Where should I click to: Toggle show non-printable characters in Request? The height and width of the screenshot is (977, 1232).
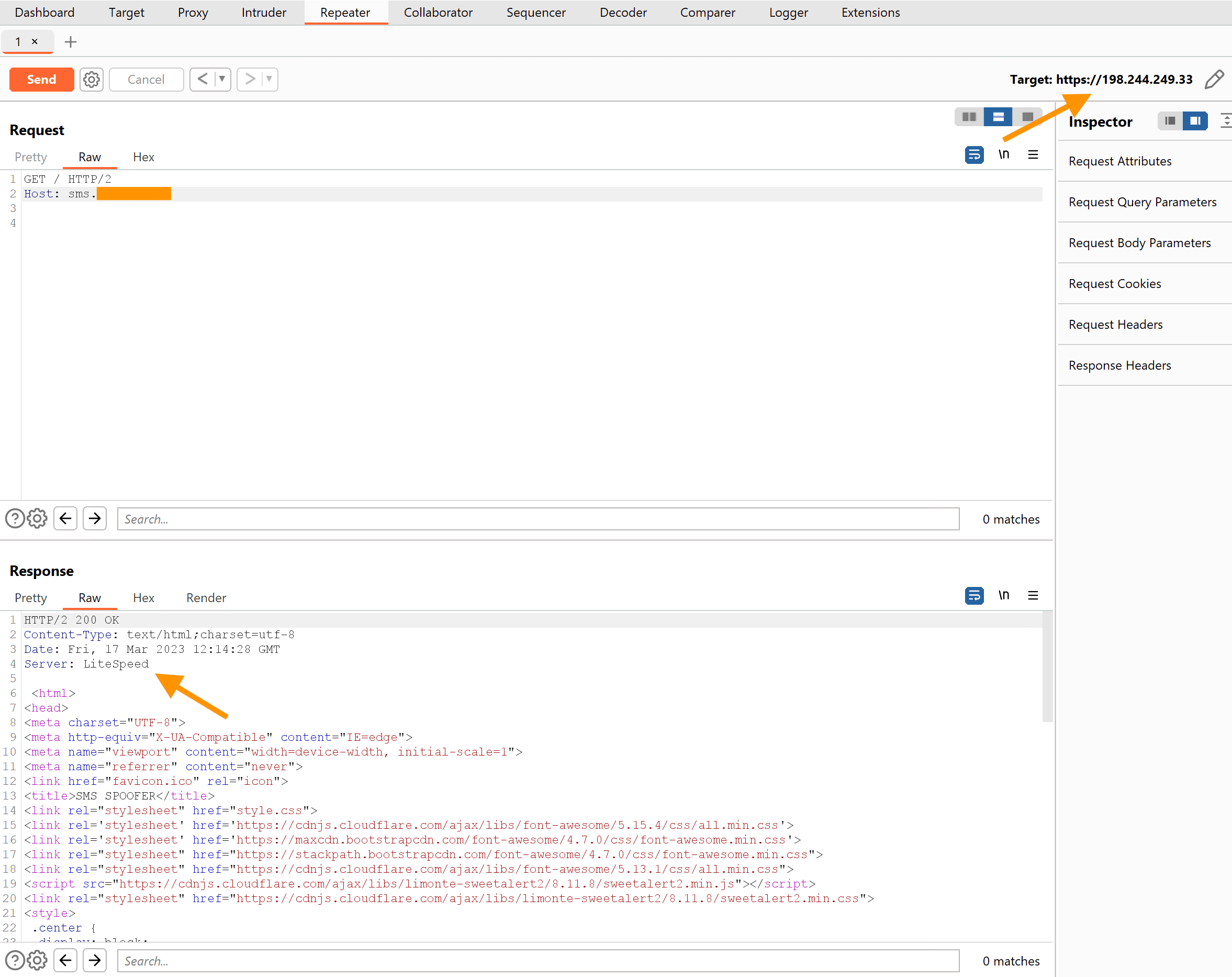click(x=1003, y=154)
